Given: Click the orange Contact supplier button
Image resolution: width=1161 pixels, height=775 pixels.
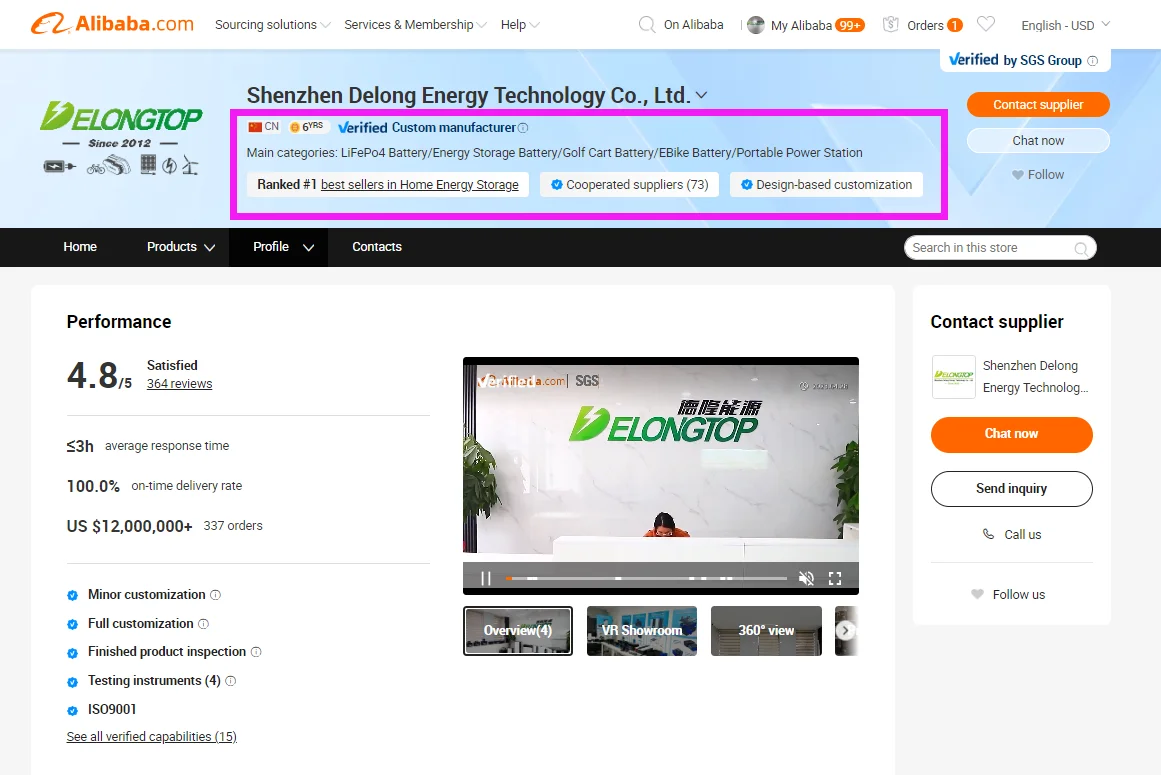Looking at the screenshot, I should [1038, 104].
